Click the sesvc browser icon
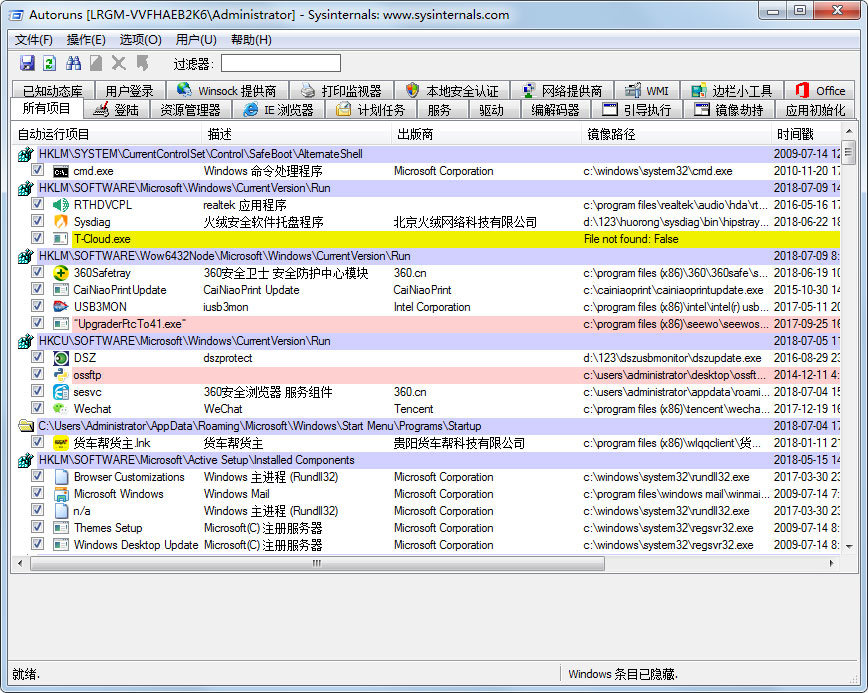 click(61, 392)
